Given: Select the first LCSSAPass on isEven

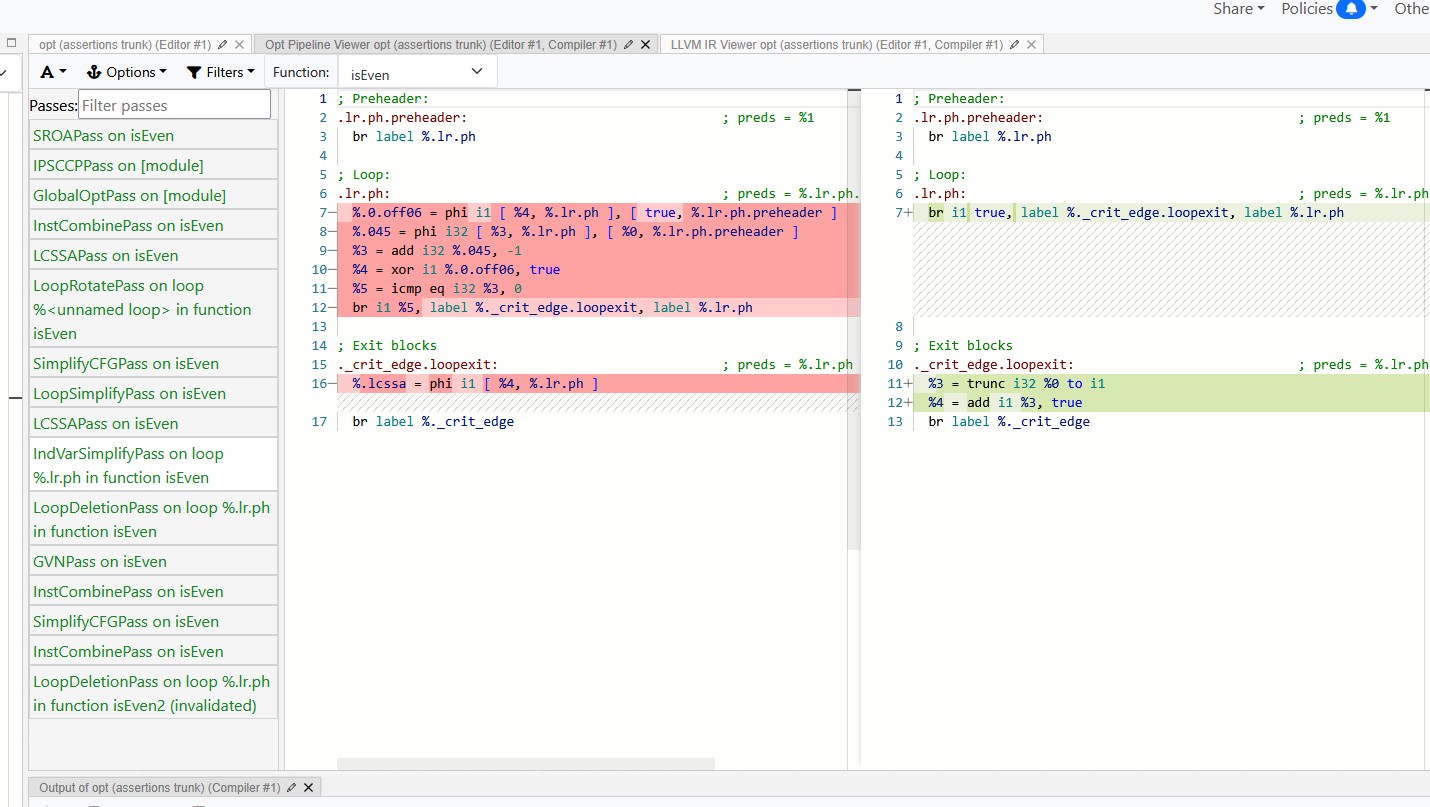Looking at the screenshot, I should pos(153,256).
